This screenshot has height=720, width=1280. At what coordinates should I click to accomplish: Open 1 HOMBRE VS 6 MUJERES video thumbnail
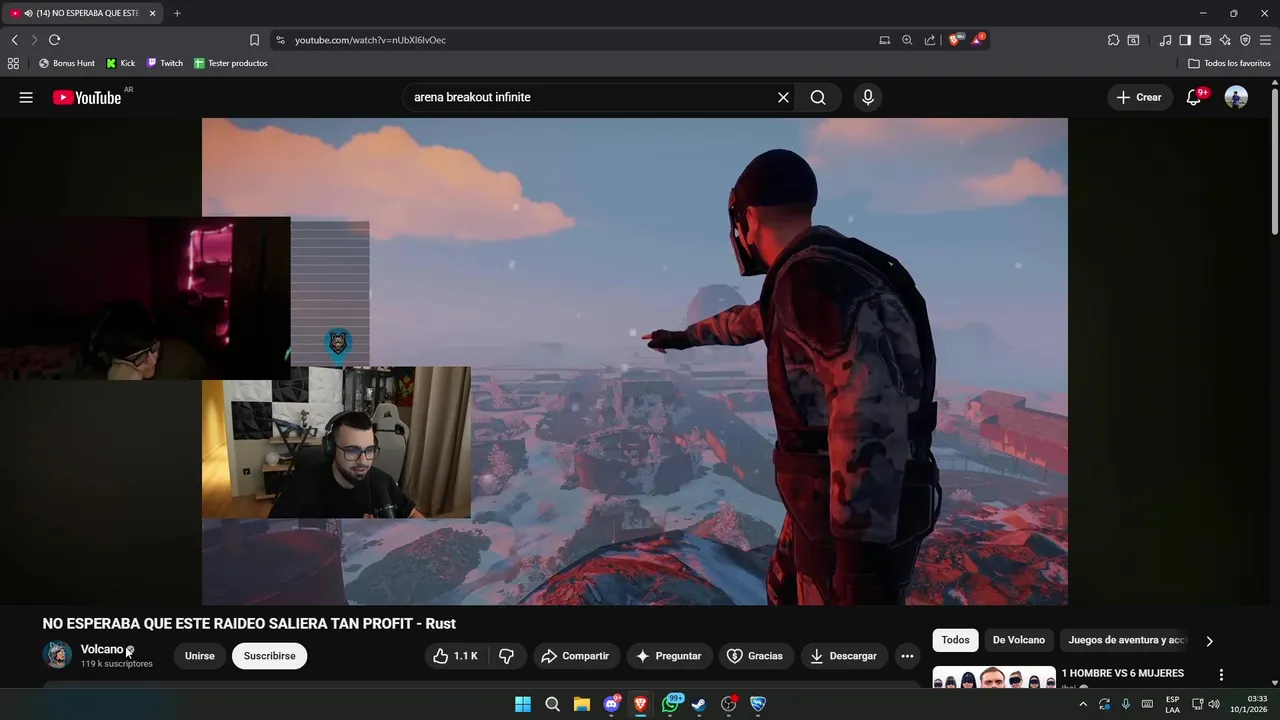point(994,678)
